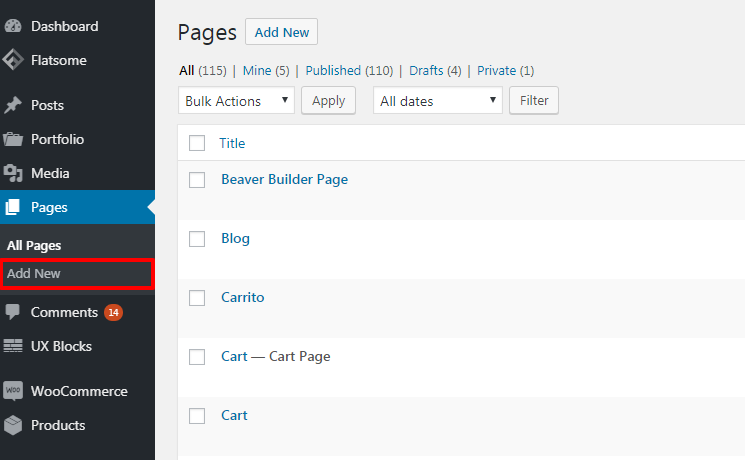
Task: Click the Flatsome diamond icon
Action: click(13, 60)
